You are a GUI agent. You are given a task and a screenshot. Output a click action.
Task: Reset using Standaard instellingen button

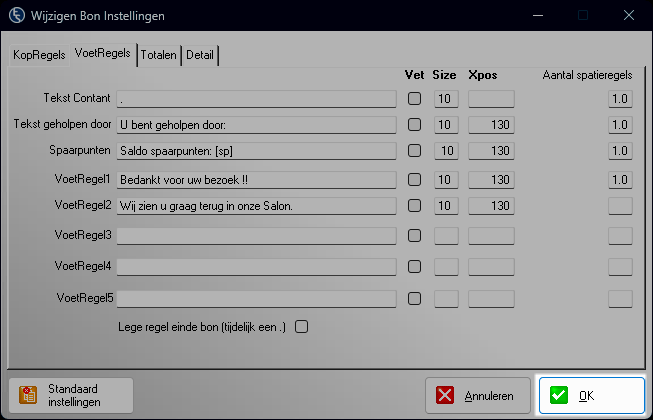point(71,395)
